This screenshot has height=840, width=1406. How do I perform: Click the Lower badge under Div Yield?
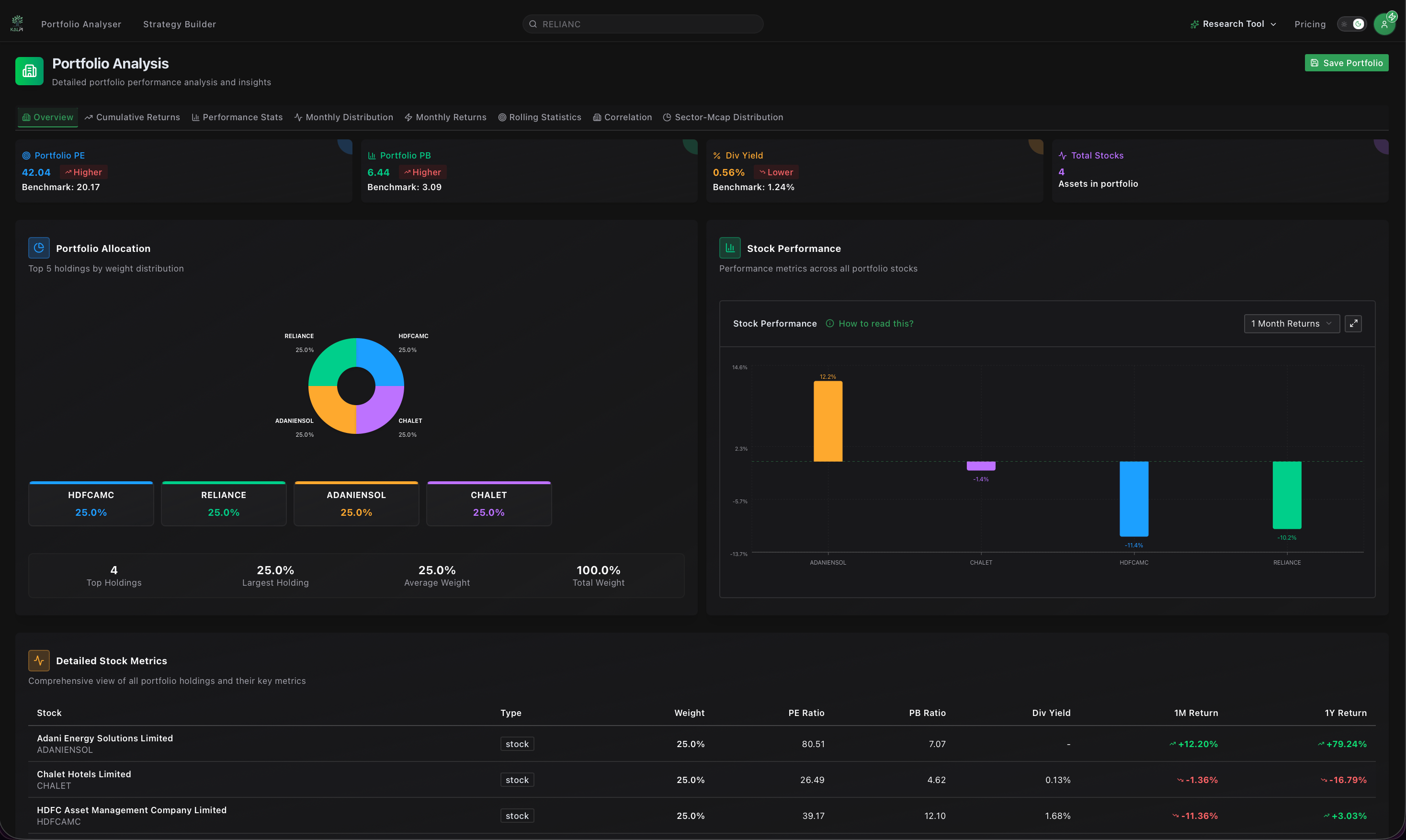[776, 172]
